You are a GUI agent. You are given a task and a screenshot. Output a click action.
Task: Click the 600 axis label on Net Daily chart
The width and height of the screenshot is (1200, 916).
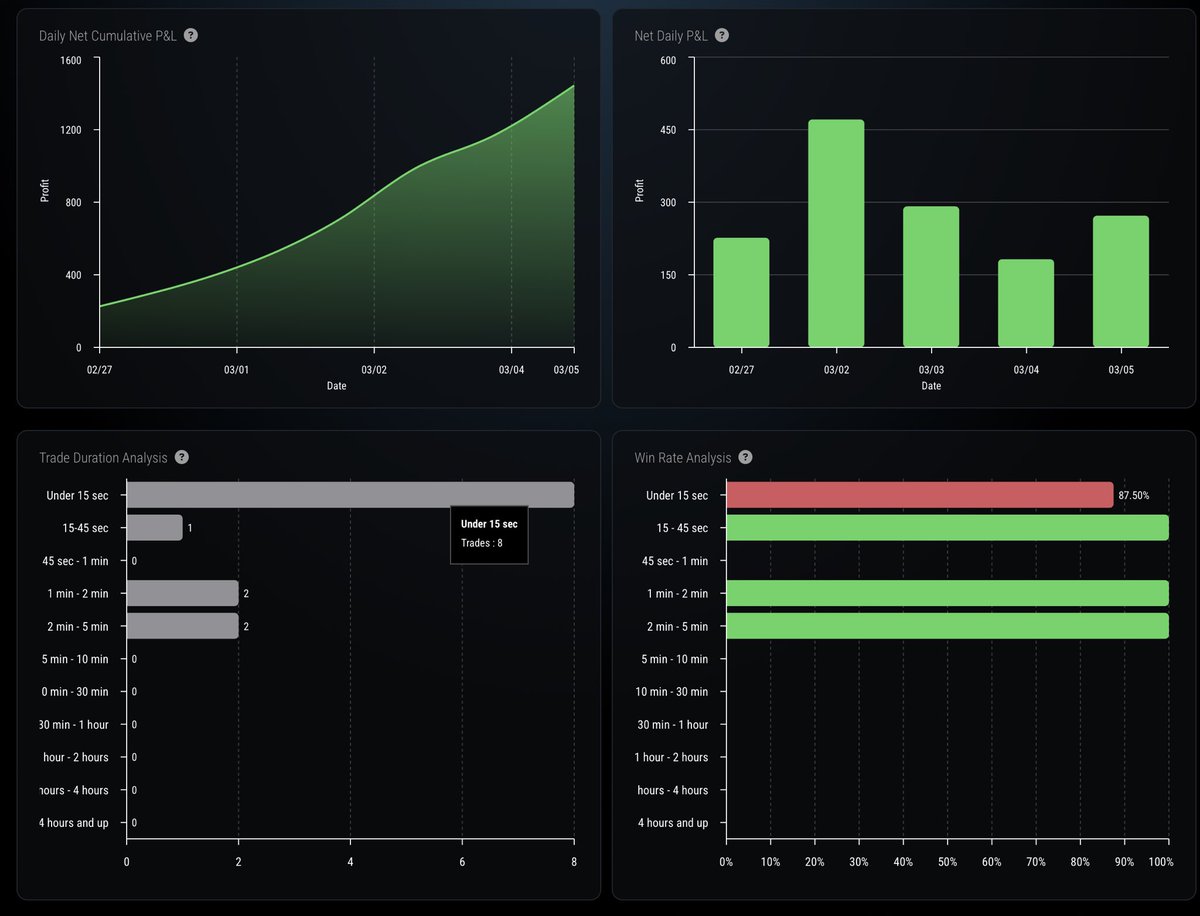669,59
